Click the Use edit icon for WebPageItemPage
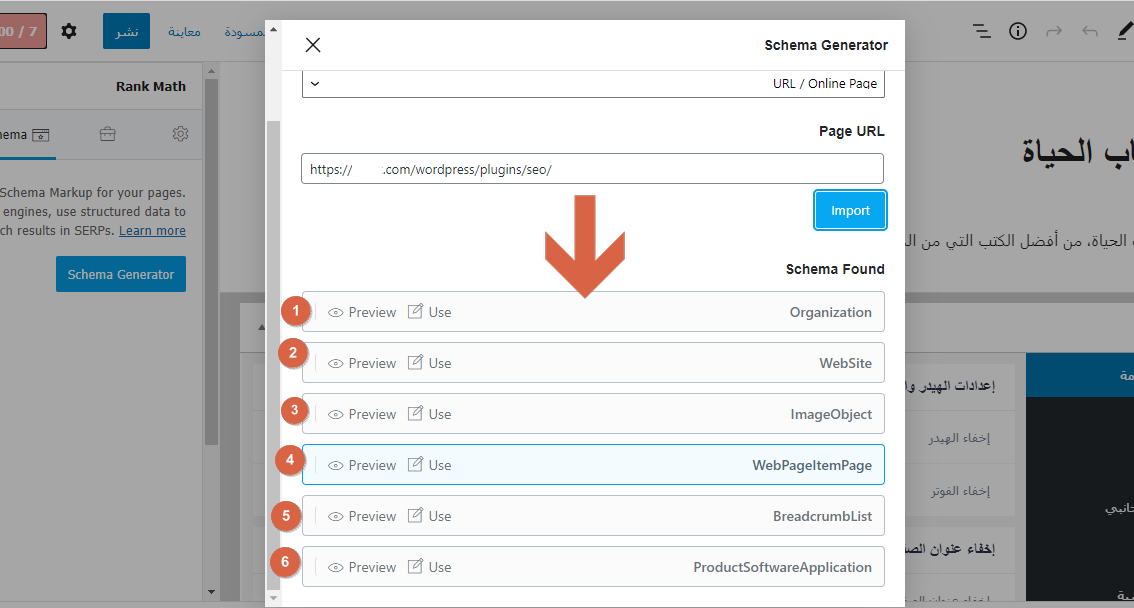Screen dimensions: 1134x608 [415, 465]
